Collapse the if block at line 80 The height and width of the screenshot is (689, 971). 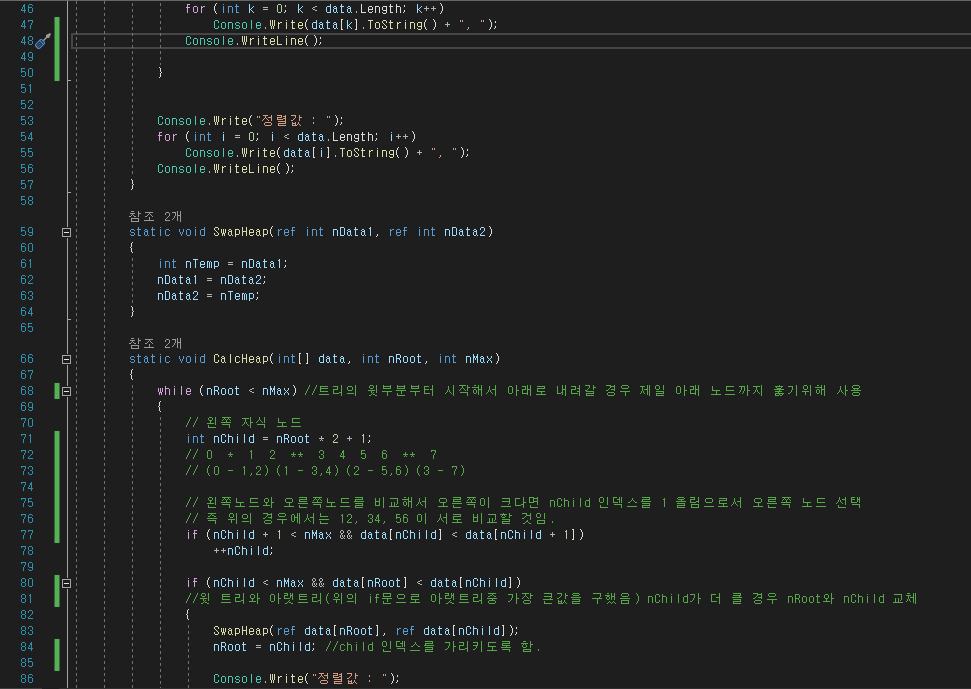66,583
